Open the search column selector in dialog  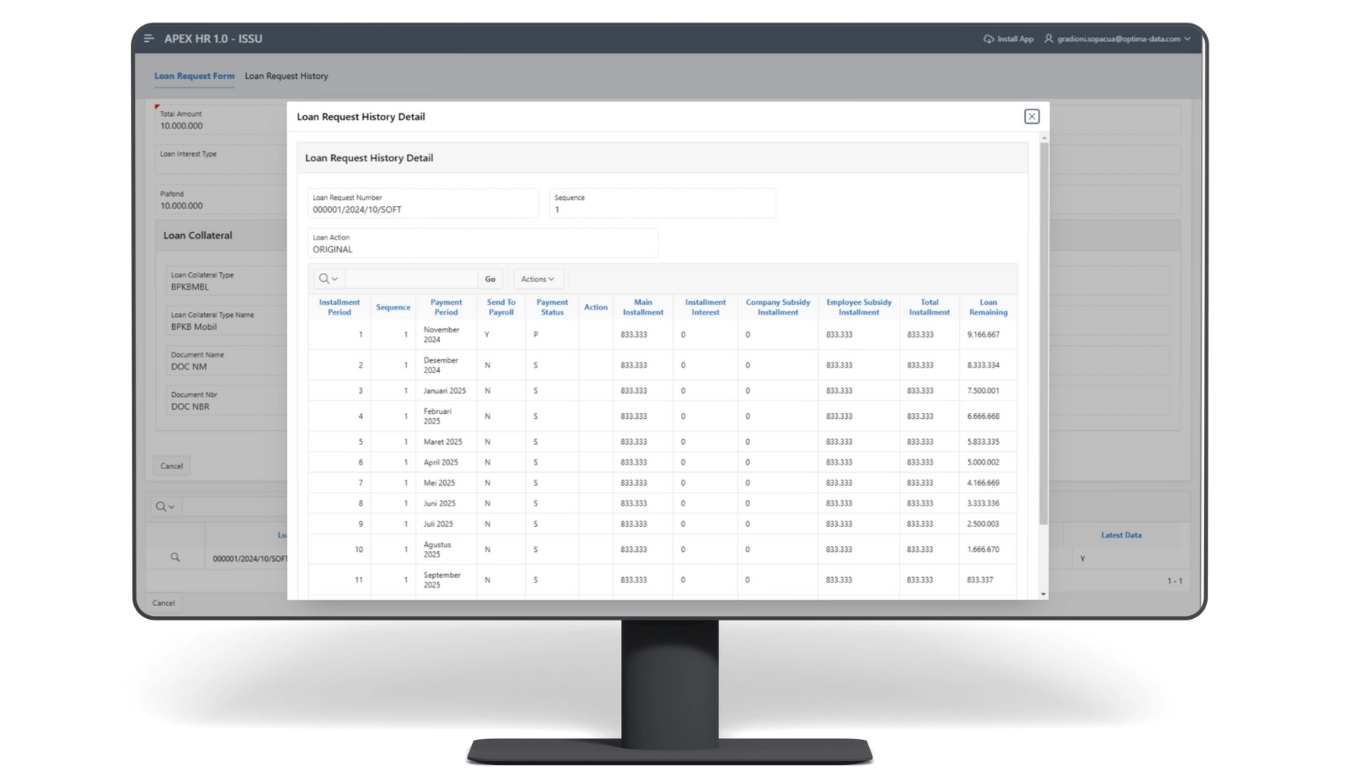coord(328,279)
